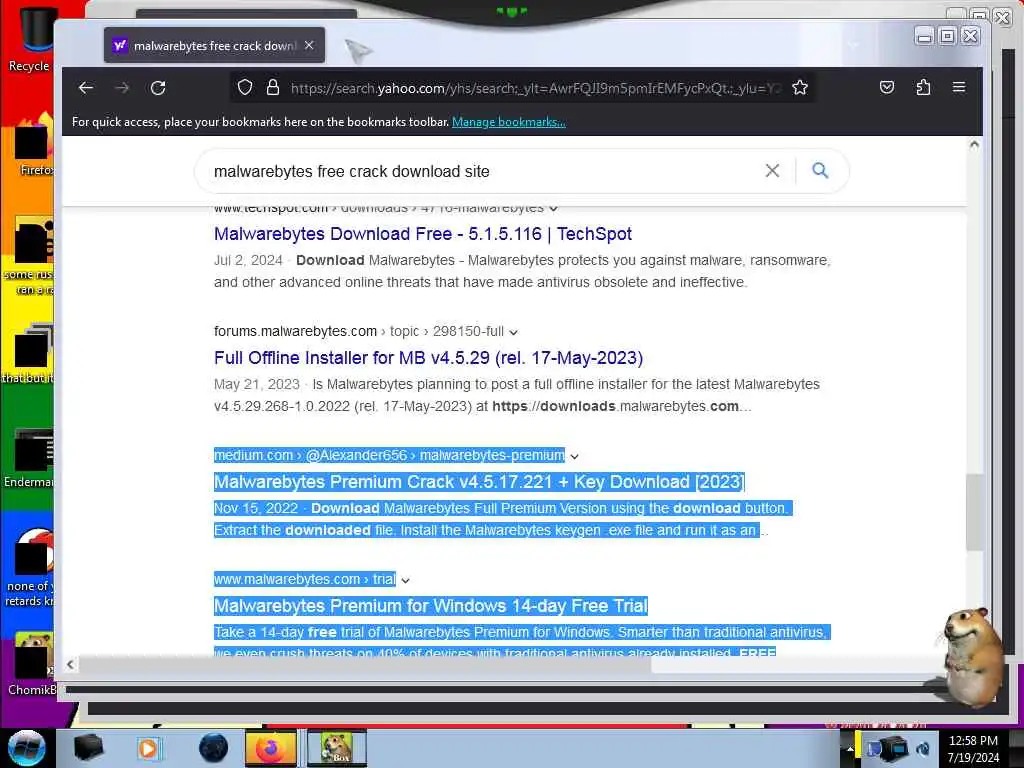
Task: Open the hamster Box taskbar item
Action: click(x=337, y=748)
